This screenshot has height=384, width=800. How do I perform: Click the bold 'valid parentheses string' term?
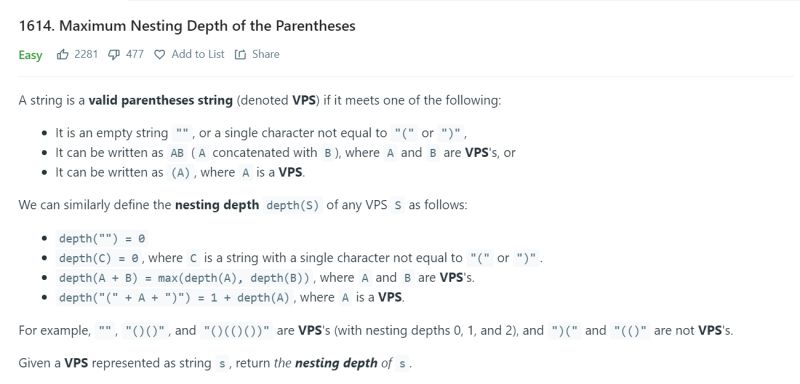tap(160, 100)
